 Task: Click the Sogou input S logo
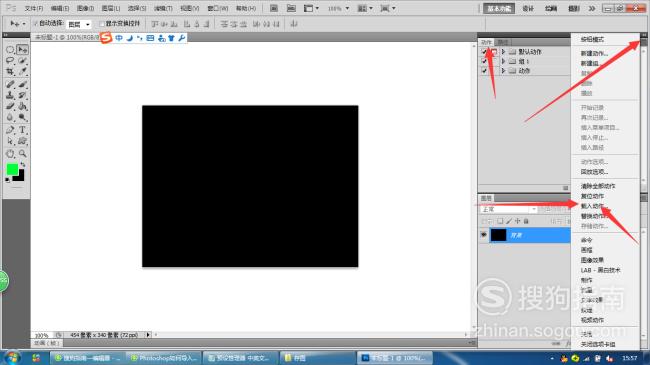[x=106, y=38]
